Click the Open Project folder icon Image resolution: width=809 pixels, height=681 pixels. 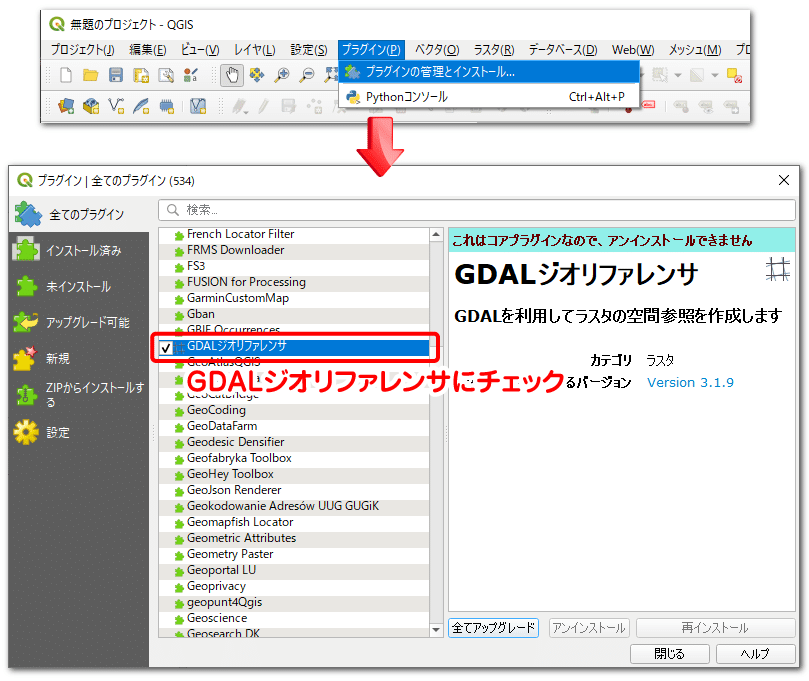(x=91, y=75)
